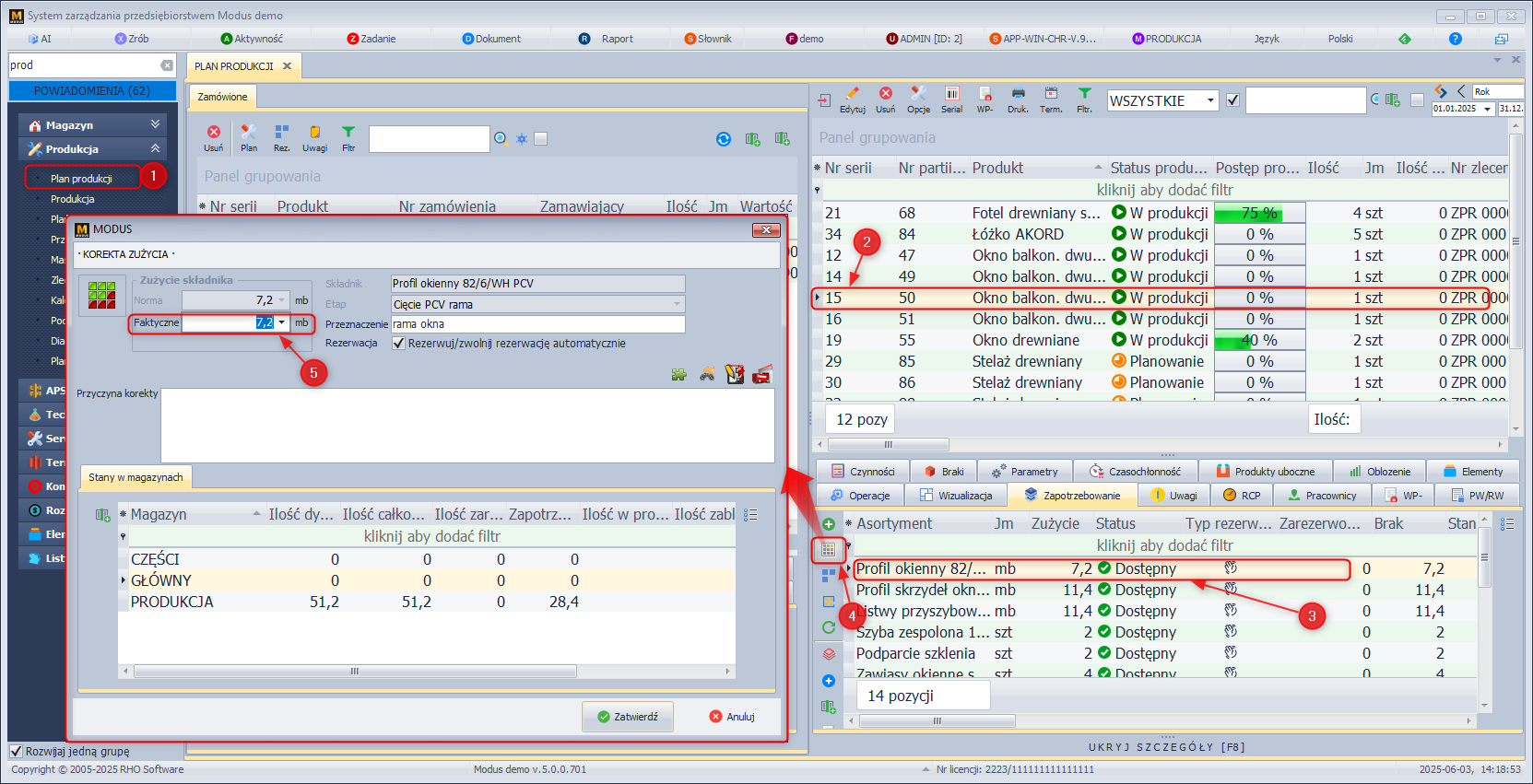The image size is (1533, 784).
Task: Click the Przyczyna korekty text area
Action: (x=467, y=425)
